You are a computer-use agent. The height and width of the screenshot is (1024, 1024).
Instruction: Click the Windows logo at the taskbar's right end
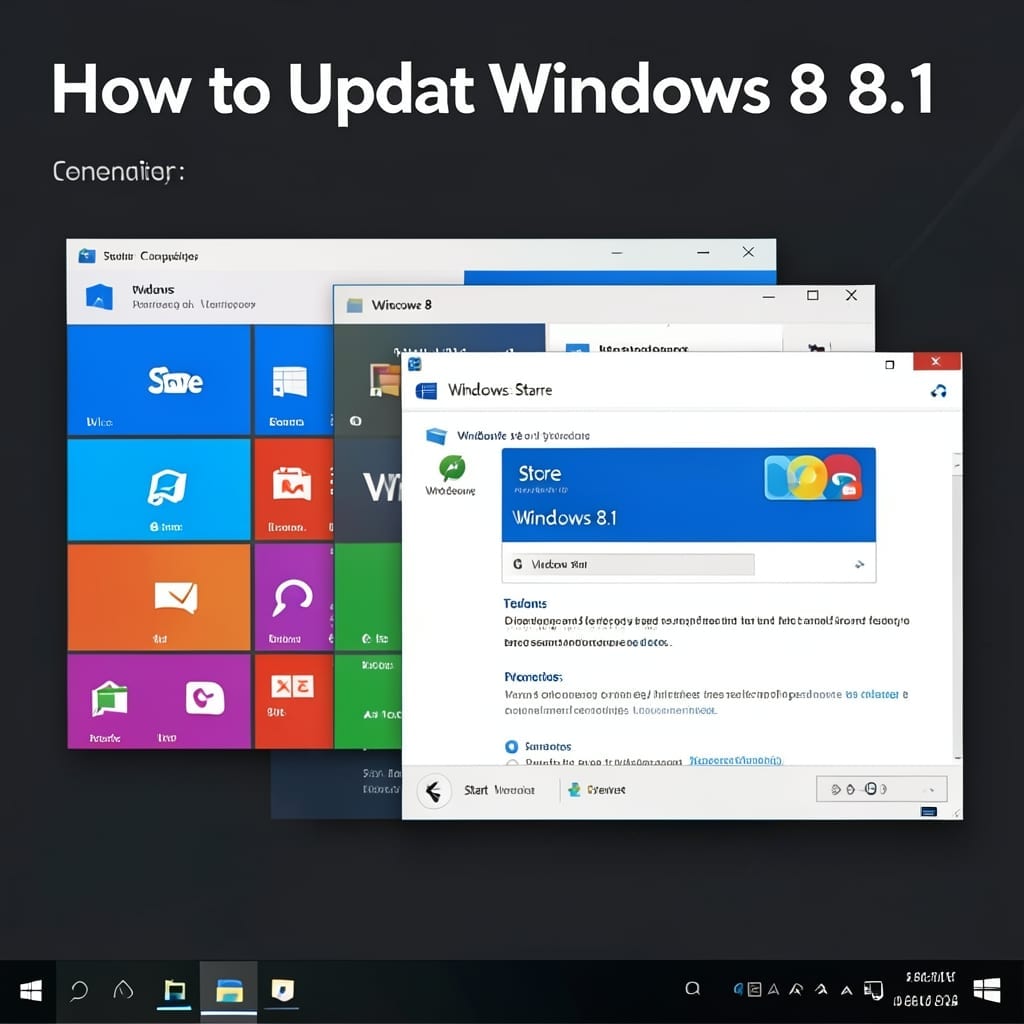coord(986,990)
